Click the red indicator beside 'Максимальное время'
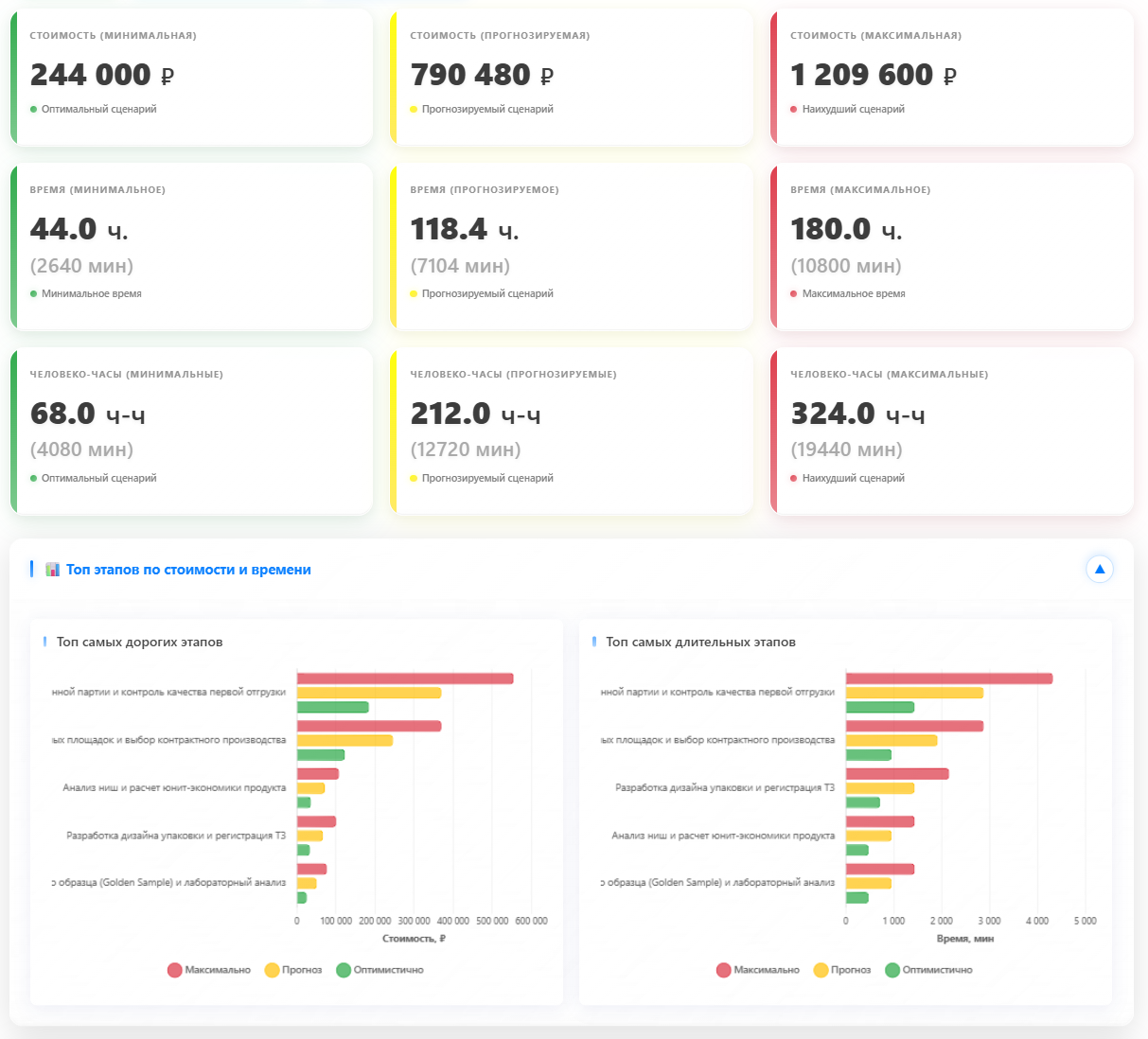The width and height of the screenshot is (1148, 1039). coord(792,293)
